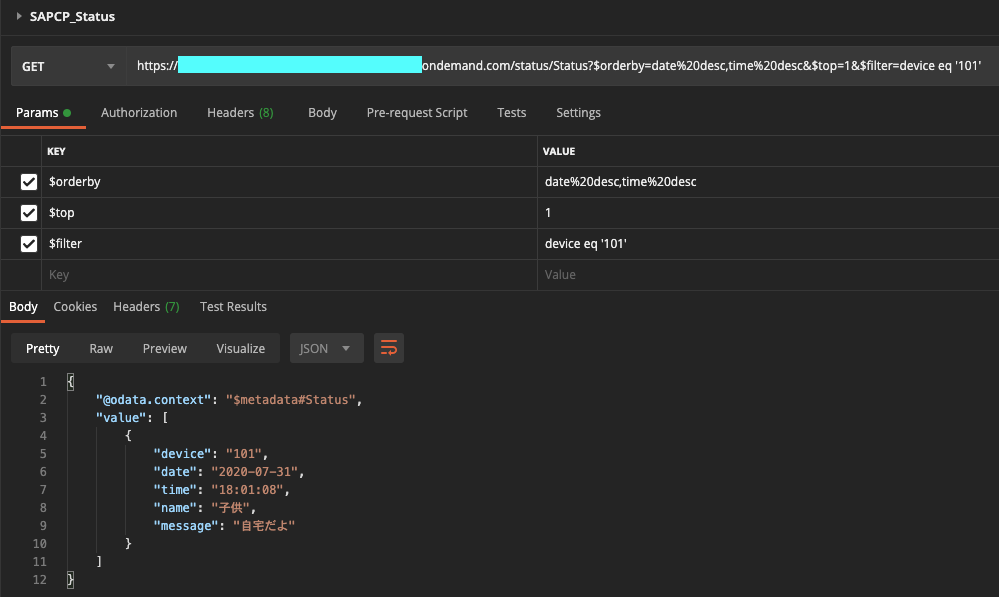This screenshot has width=999, height=597.
Task: Uncheck the $top parameter checkbox
Action: (29, 213)
